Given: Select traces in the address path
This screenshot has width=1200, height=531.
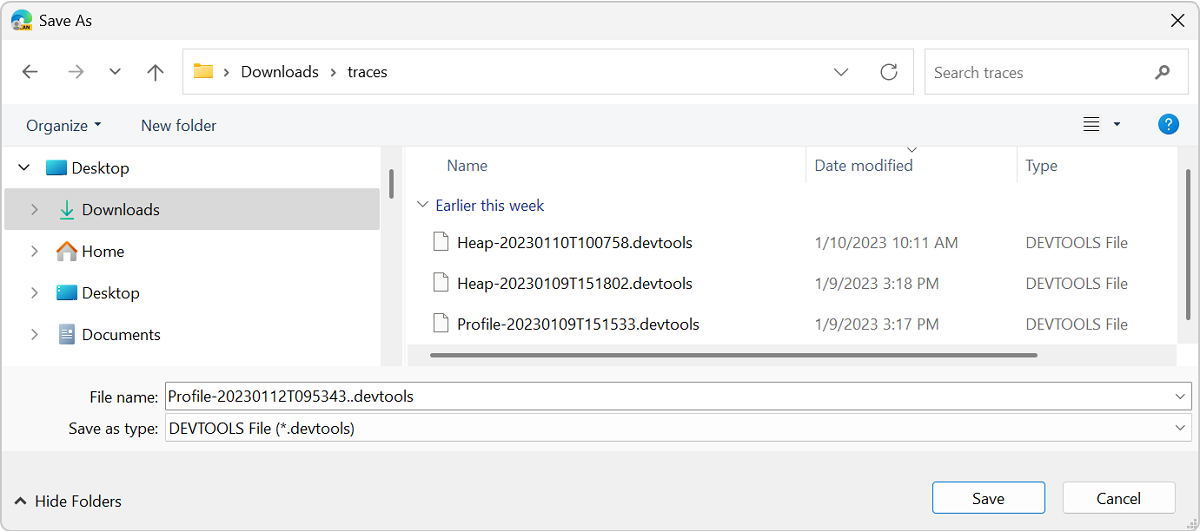Looking at the screenshot, I should 367,72.
